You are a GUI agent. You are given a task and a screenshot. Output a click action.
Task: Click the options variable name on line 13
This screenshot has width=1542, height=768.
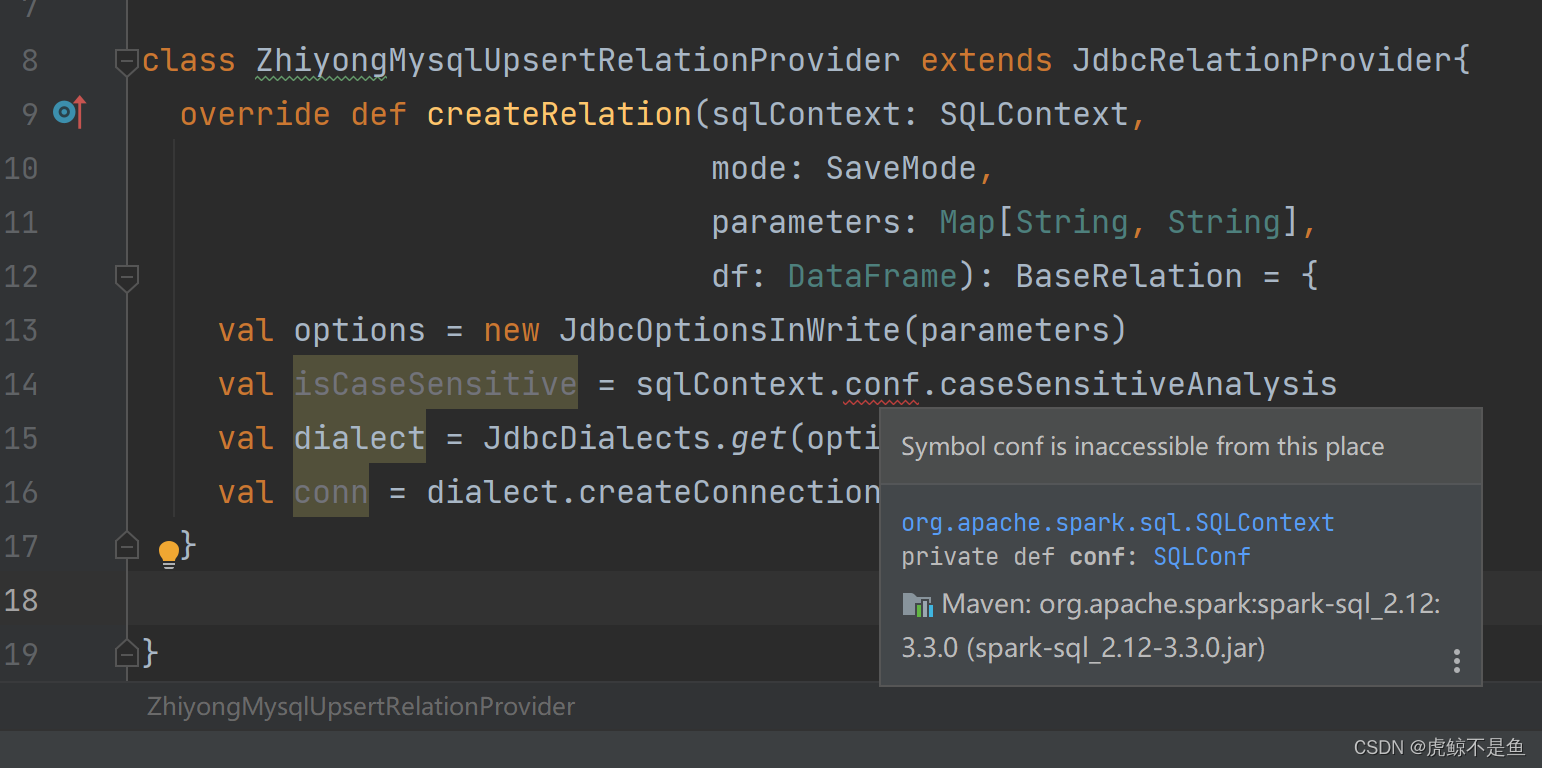(x=359, y=330)
